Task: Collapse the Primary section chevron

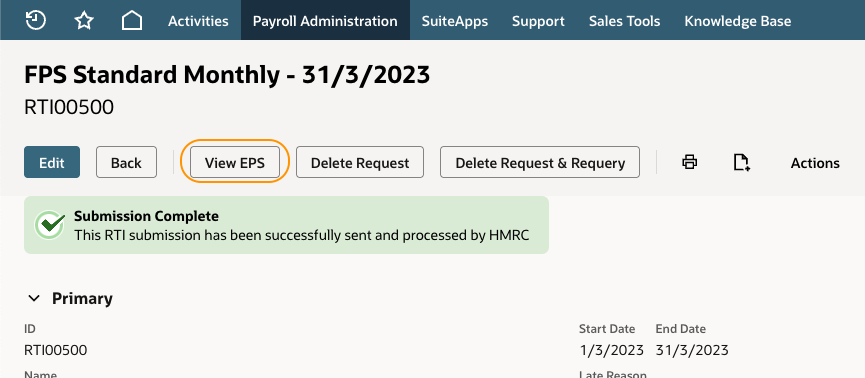Action: point(34,299)
